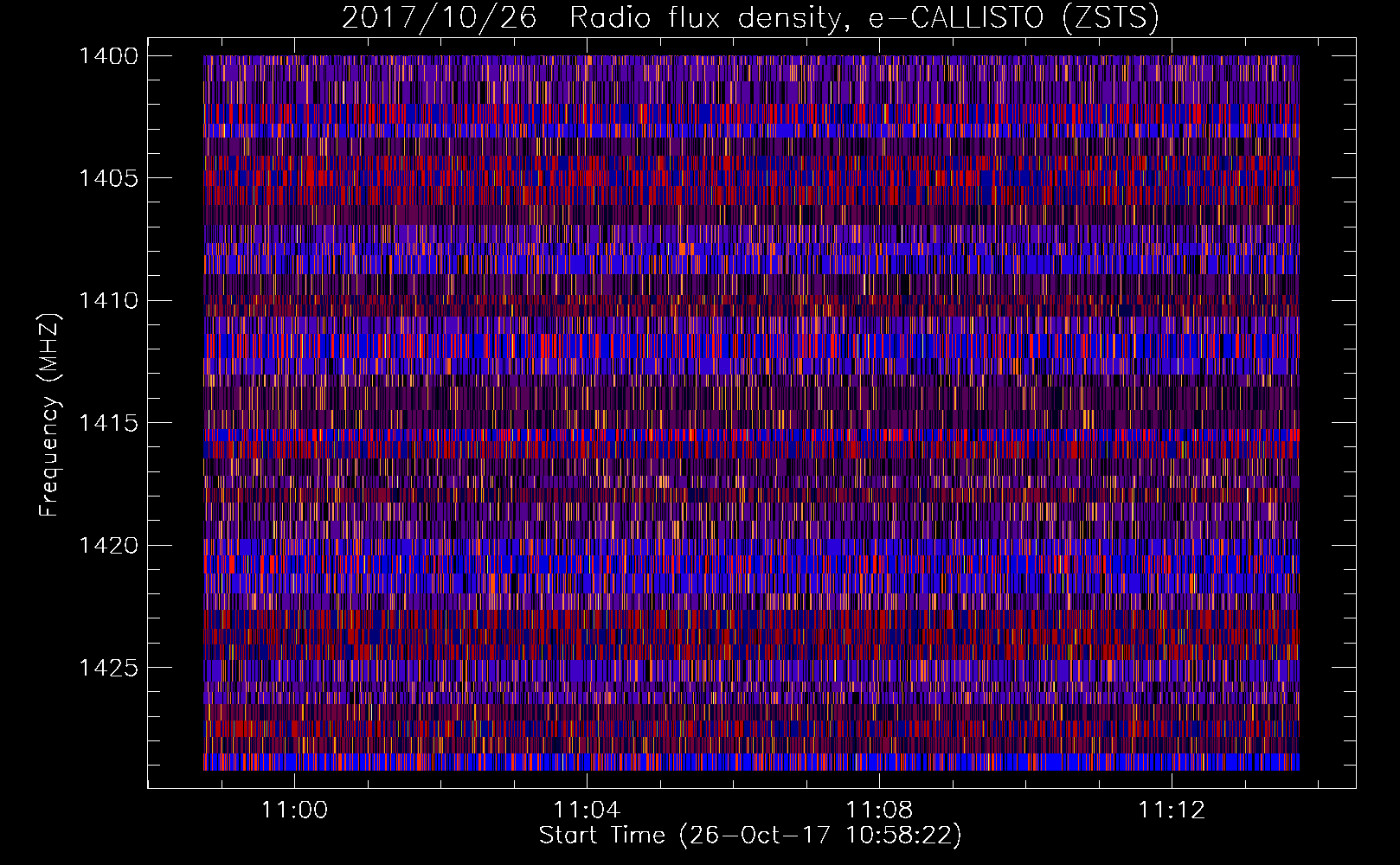Select the 1410 frequency tick label
This screenshot has height=865, width=1400.
point(108,301)
